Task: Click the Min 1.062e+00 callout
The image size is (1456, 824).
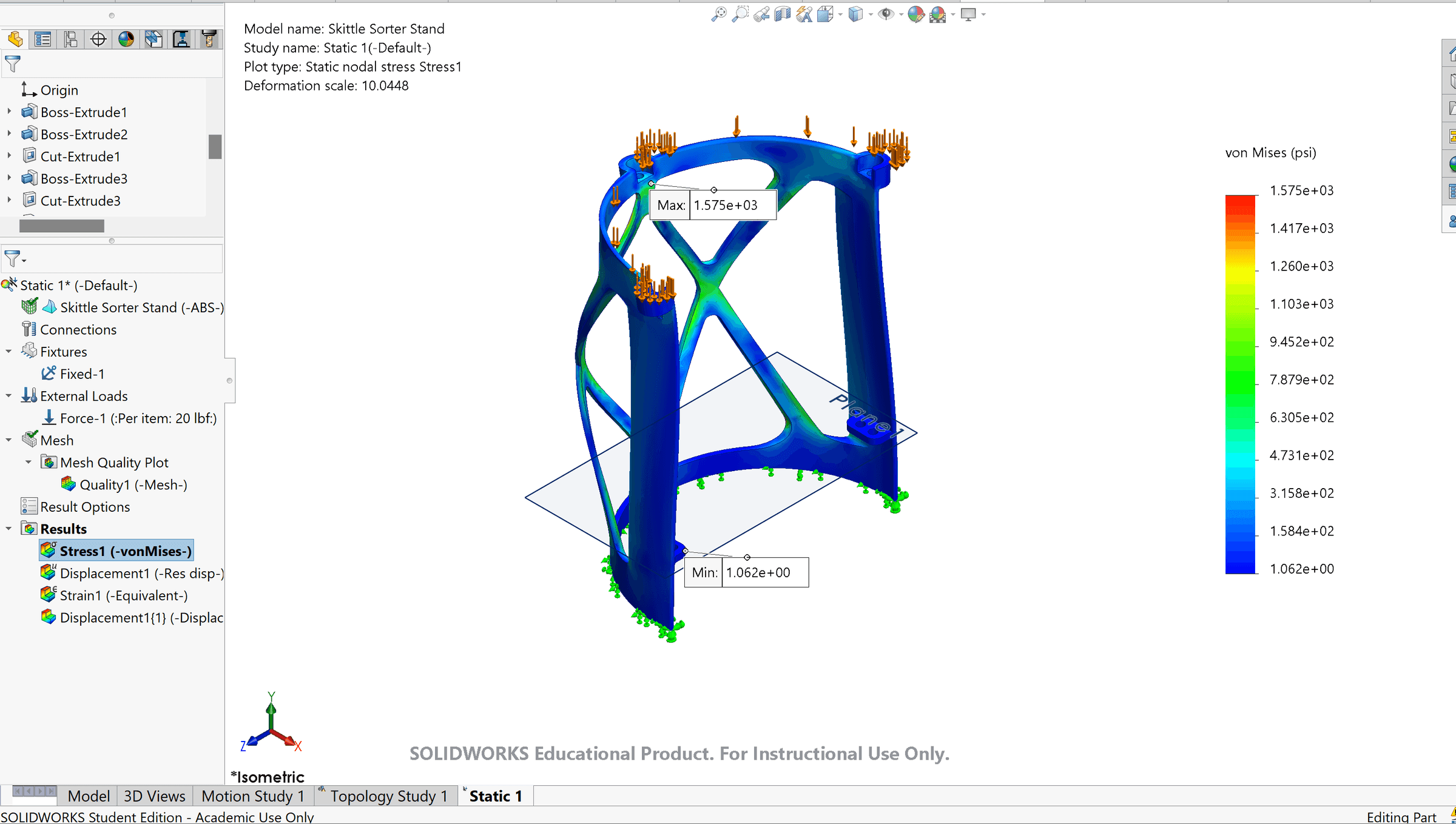Action: 746,572
